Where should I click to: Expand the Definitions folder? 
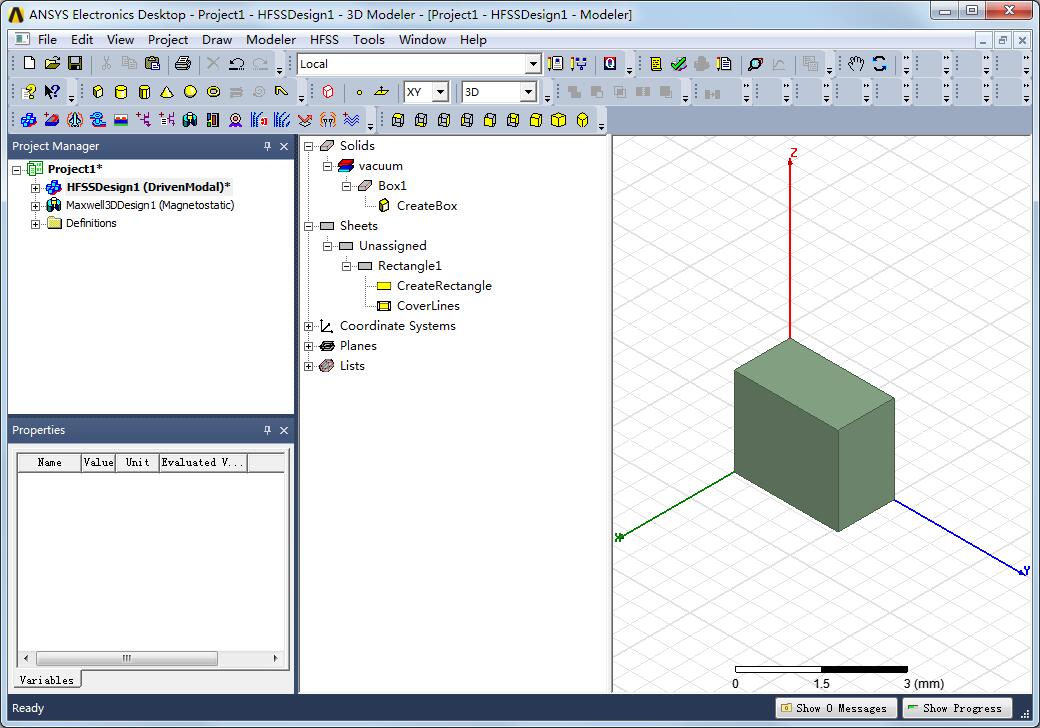(x=35, y=224)
